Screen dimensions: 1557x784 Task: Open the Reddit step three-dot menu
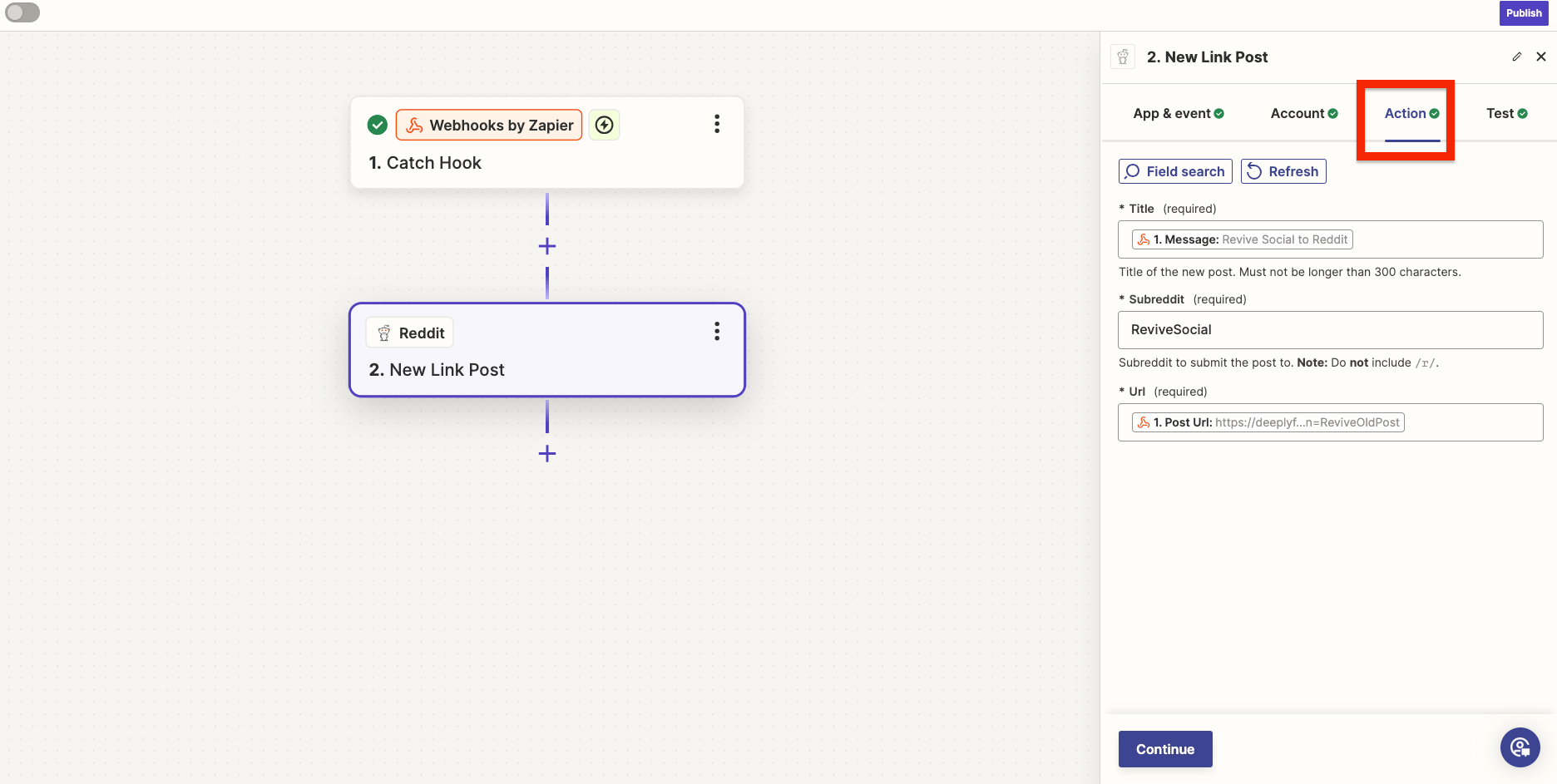(x=716, y=332)
